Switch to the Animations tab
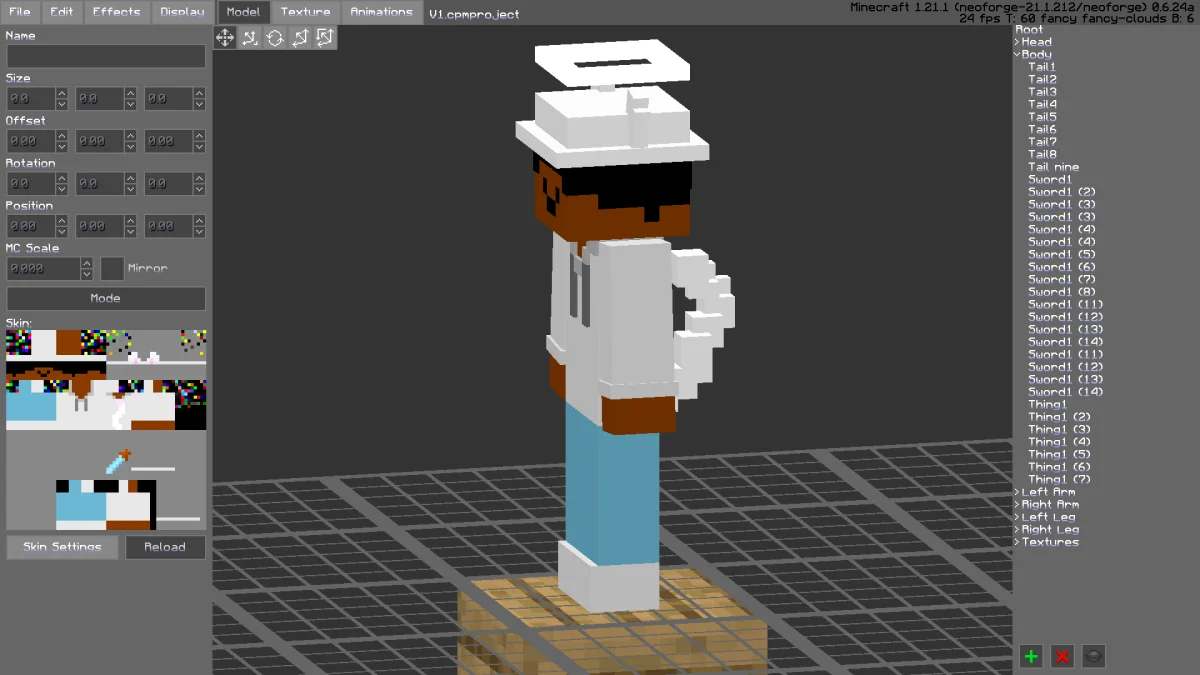The height and width of the screenshot is (675, 1200). (381, 12)
